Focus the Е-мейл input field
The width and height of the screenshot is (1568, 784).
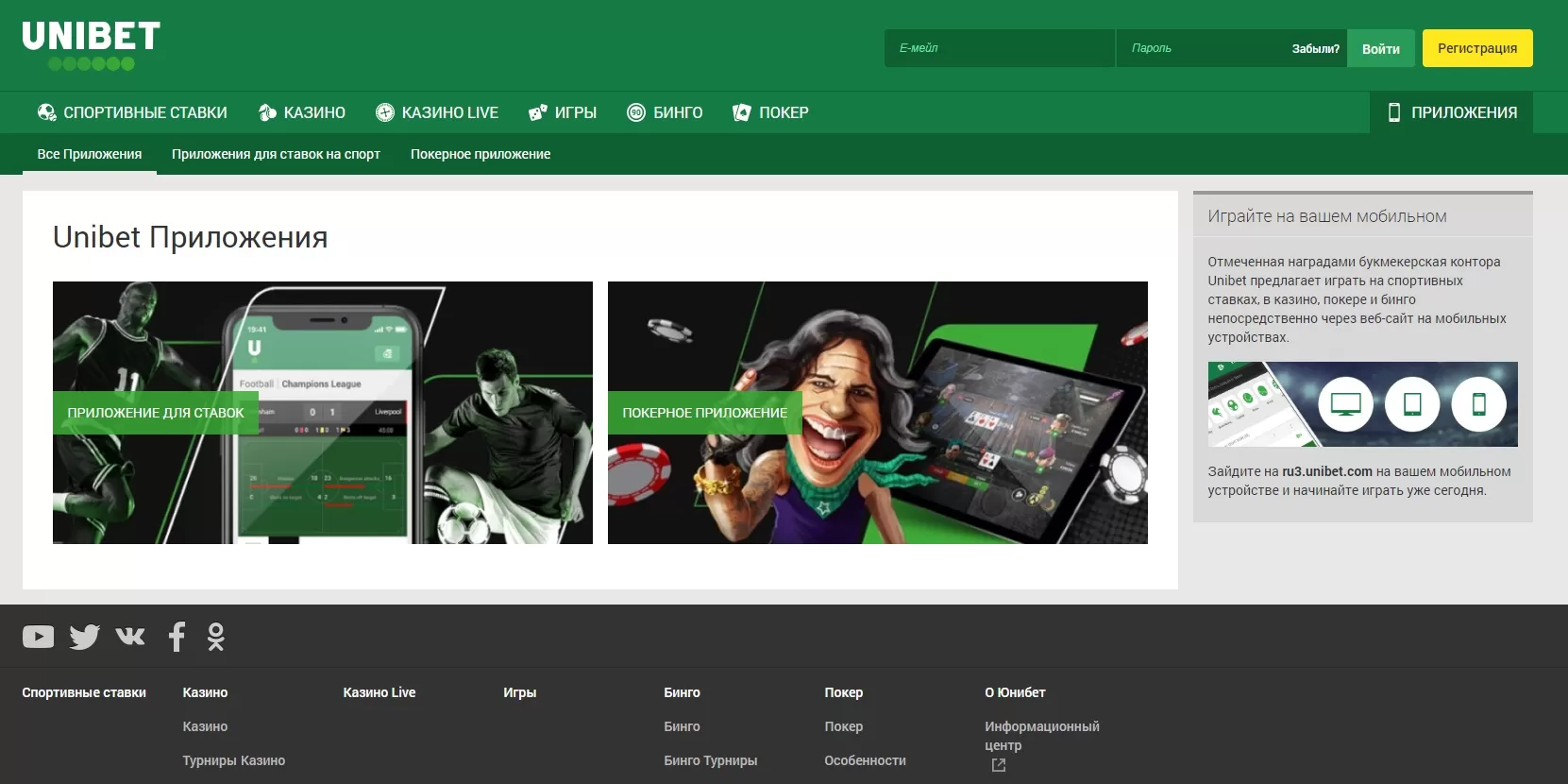1000,48
